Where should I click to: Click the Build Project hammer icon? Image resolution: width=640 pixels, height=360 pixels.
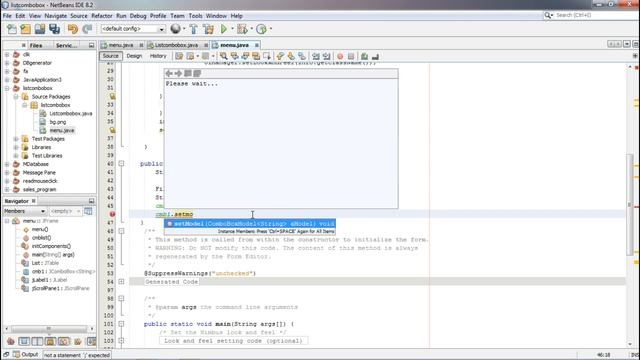click(x=193, y=29)
